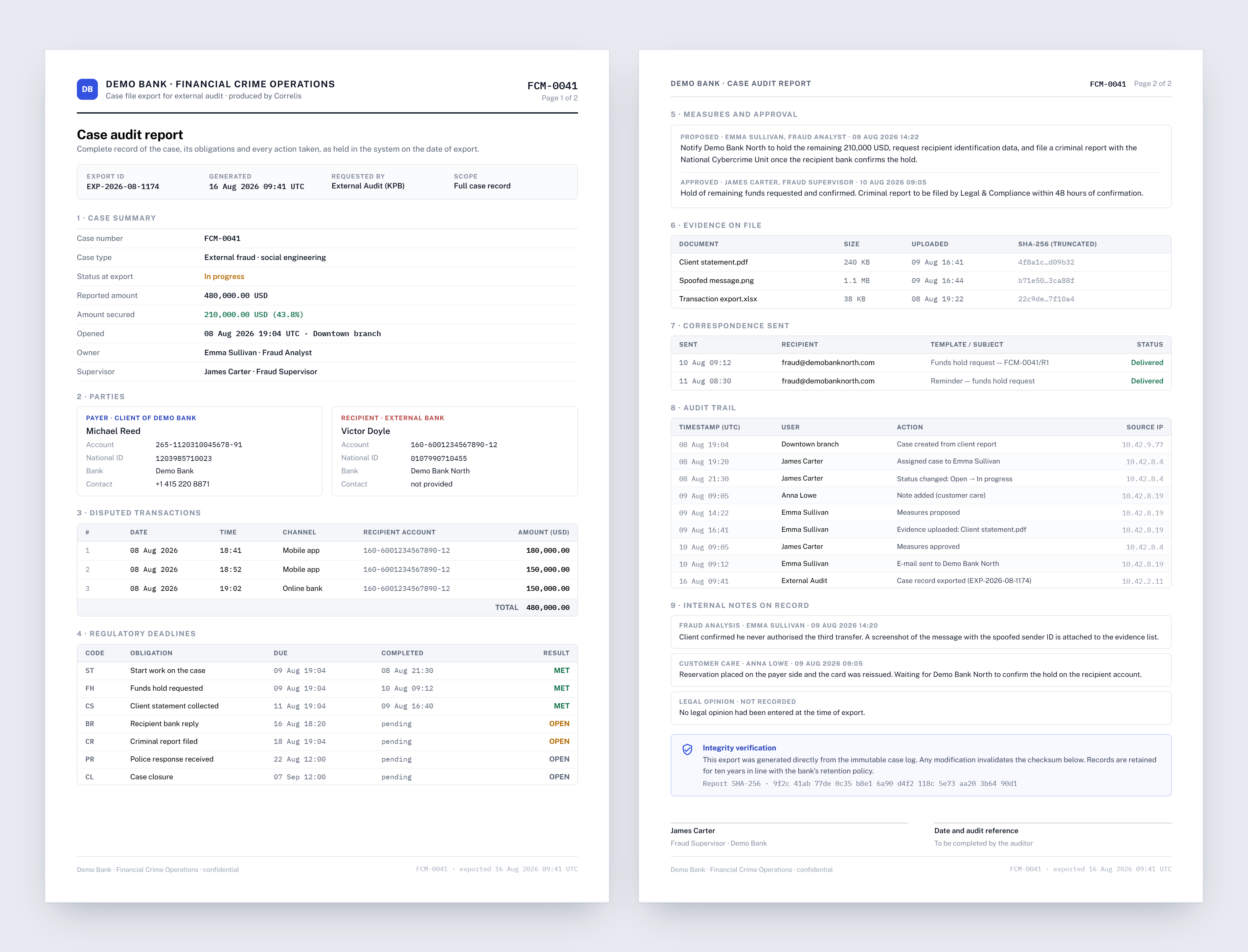Click the Client statement.pdf document
1248x952 pixels.
point(713,262)
